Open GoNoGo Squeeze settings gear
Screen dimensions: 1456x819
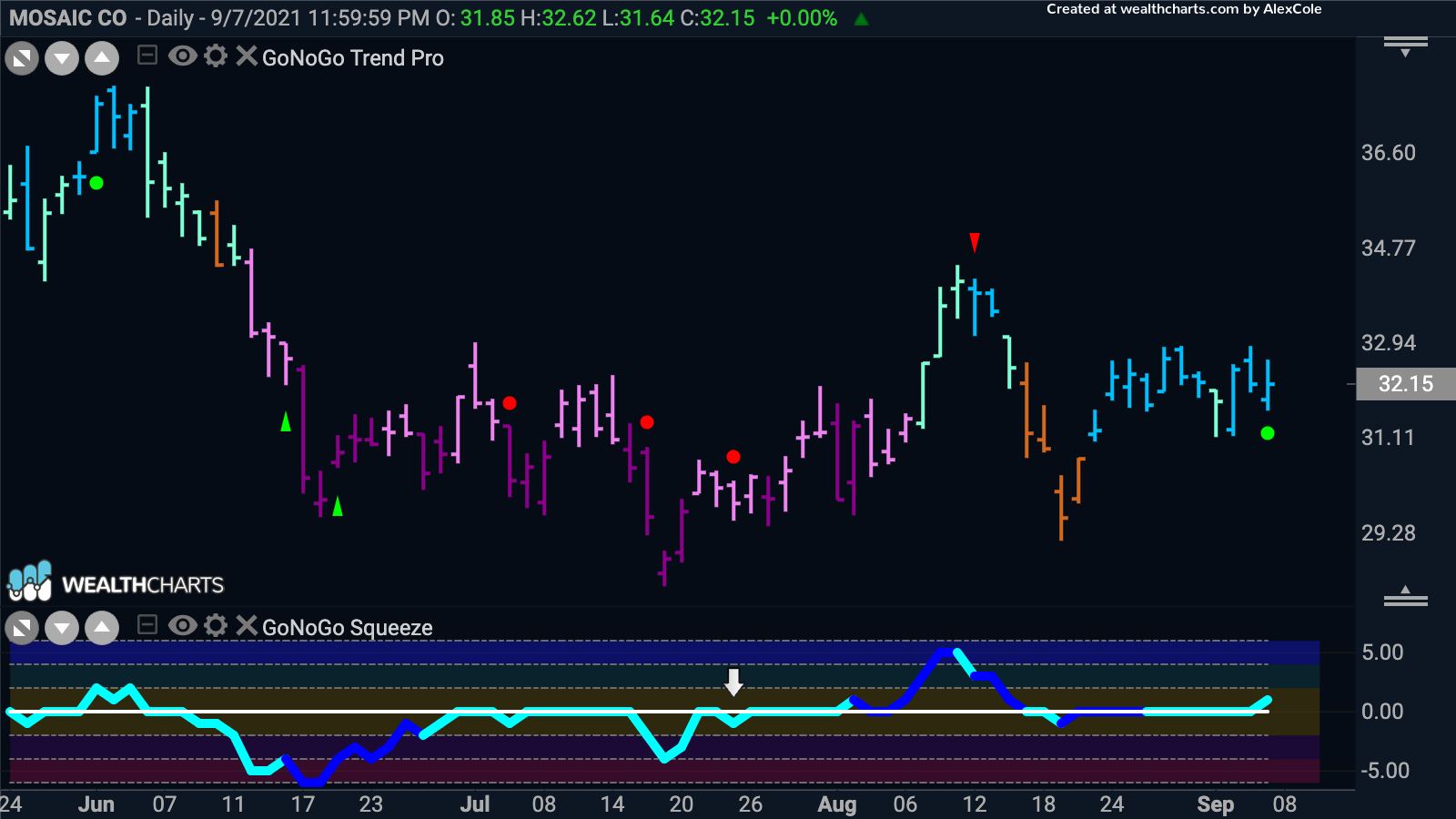[x=216, y=626]
